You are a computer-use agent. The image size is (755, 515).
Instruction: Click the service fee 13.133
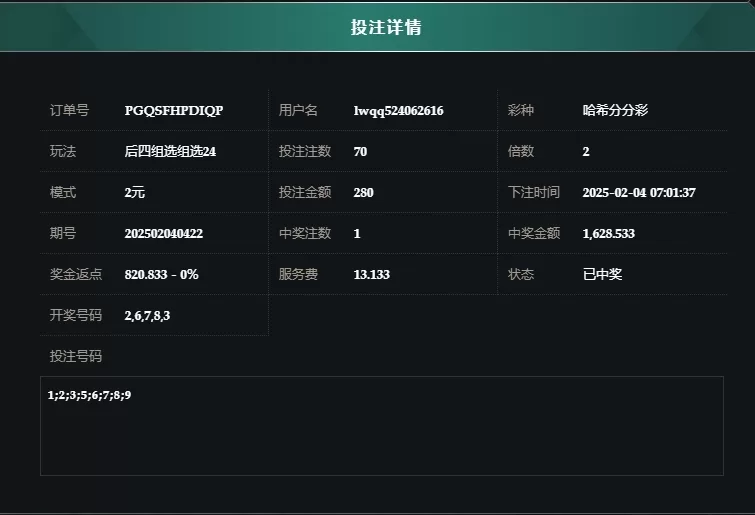click(372, 274)
